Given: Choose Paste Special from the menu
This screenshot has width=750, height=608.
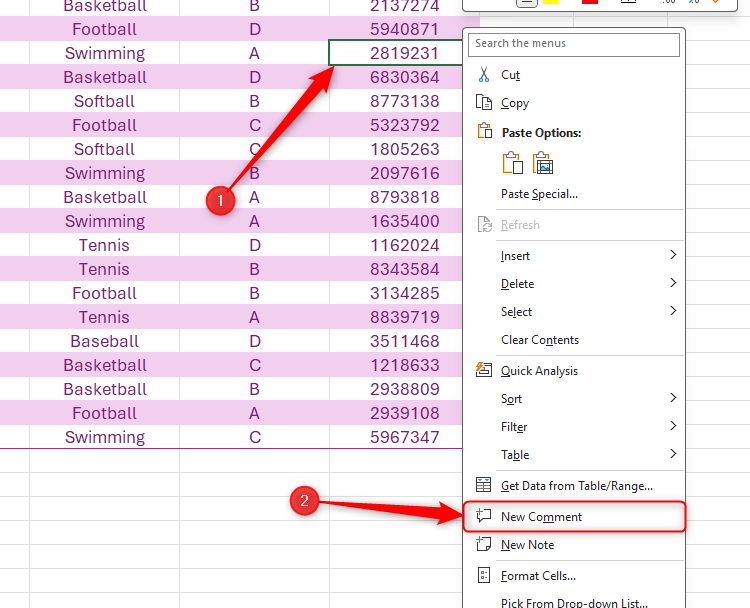Looking at the screenshot, I should 539,194.
